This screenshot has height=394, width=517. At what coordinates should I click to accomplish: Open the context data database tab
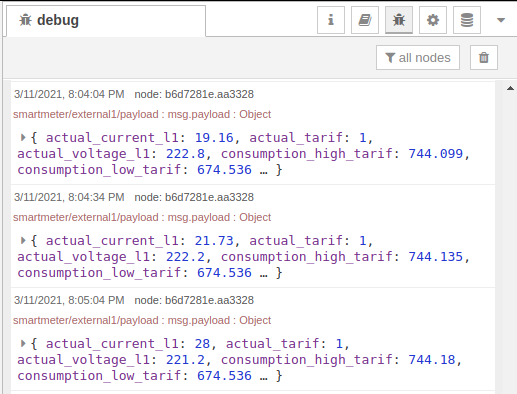coord(467,20)
